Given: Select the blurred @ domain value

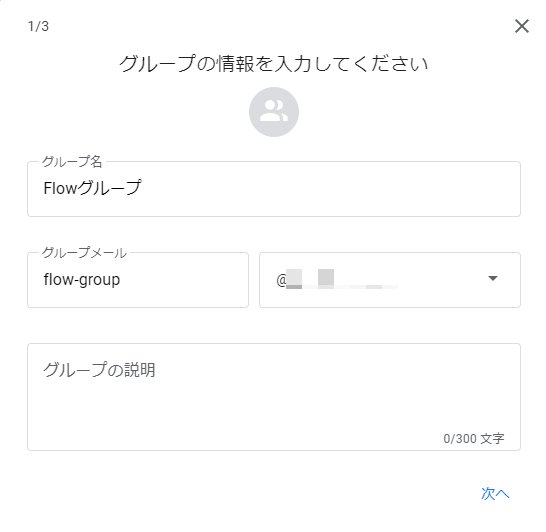Looking at the screenshot, I should tap(337, 279).
